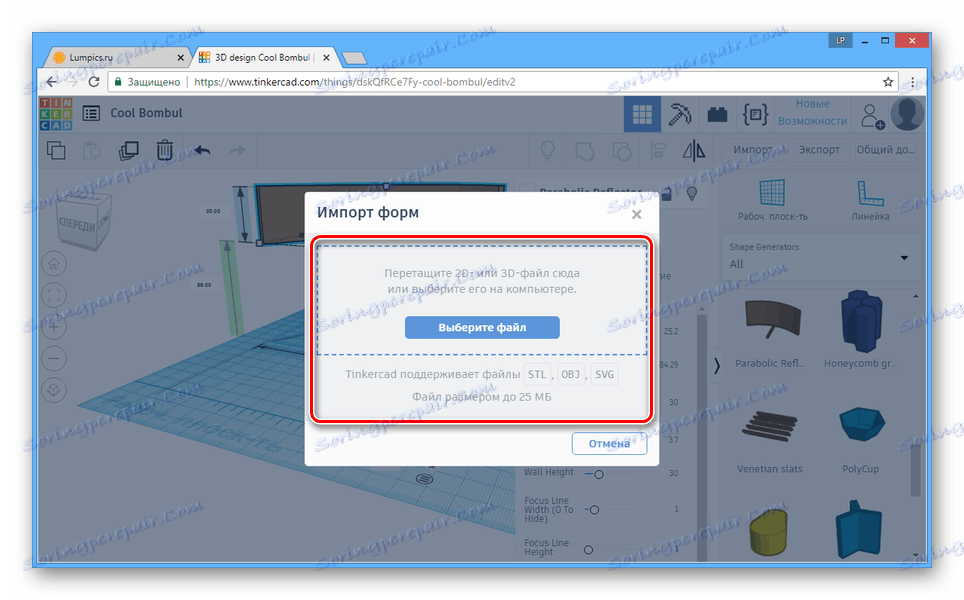
Task: Click the Tinkercad logo
Action: coord(56,114)
